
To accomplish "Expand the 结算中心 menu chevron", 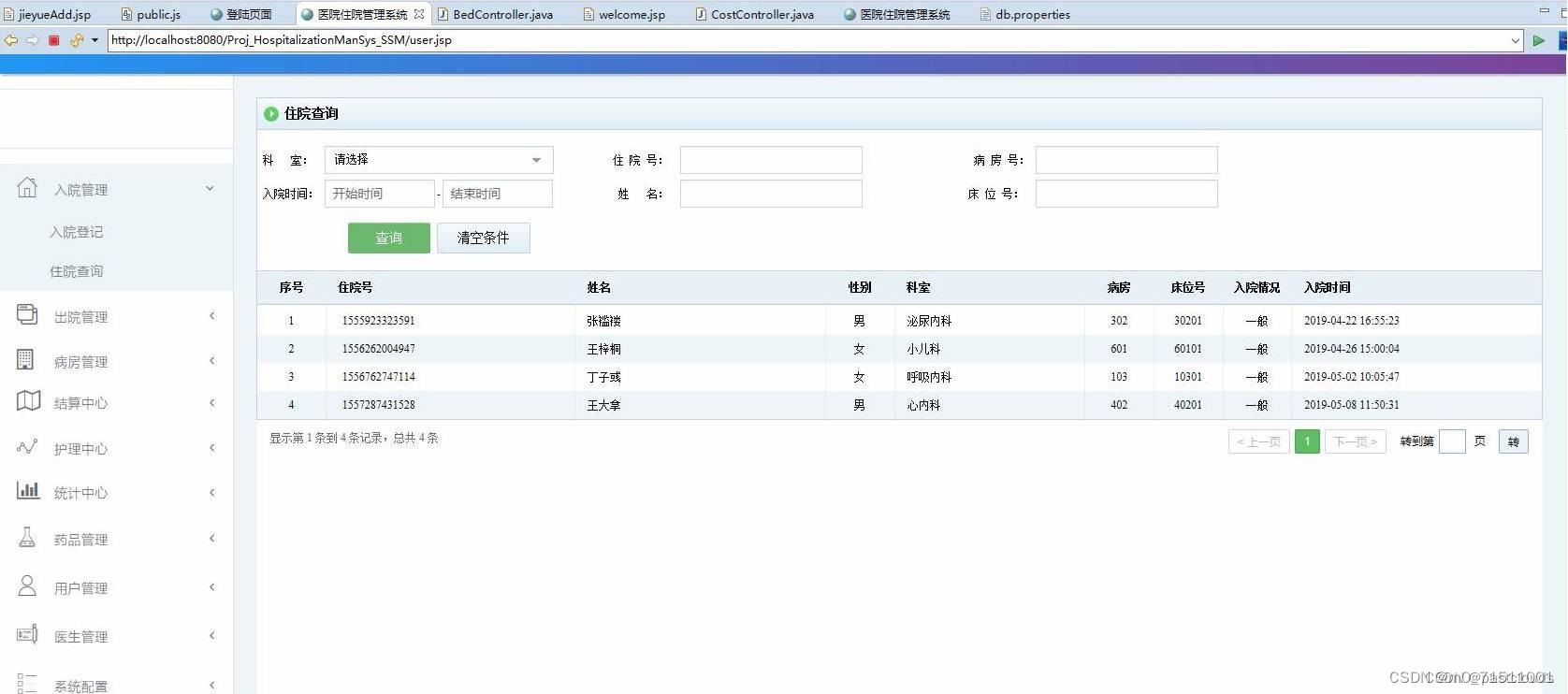I will pos(212,402).
